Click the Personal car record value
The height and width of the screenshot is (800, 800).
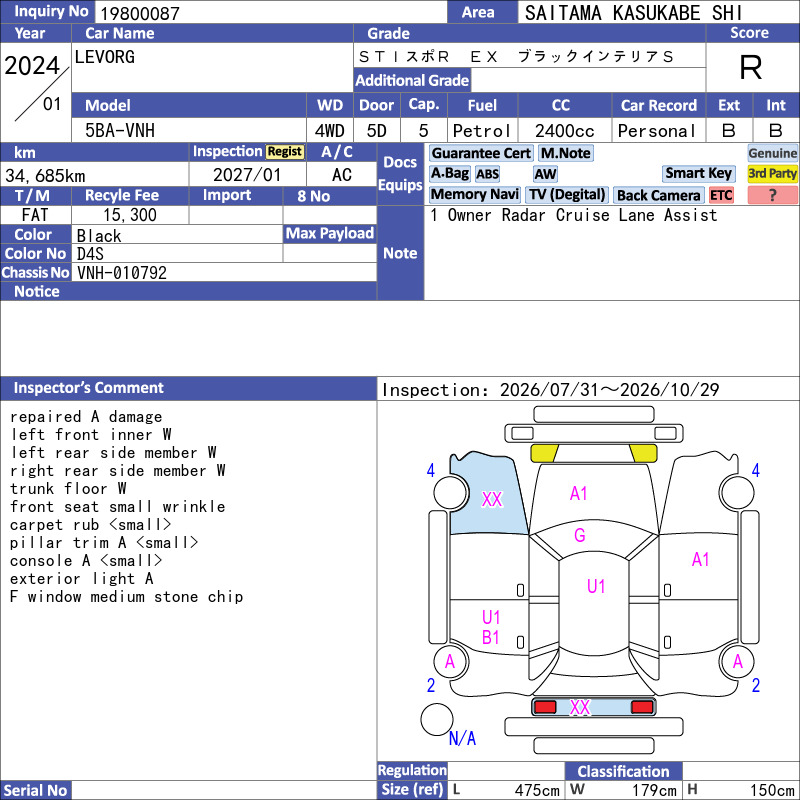click(657, 131)
